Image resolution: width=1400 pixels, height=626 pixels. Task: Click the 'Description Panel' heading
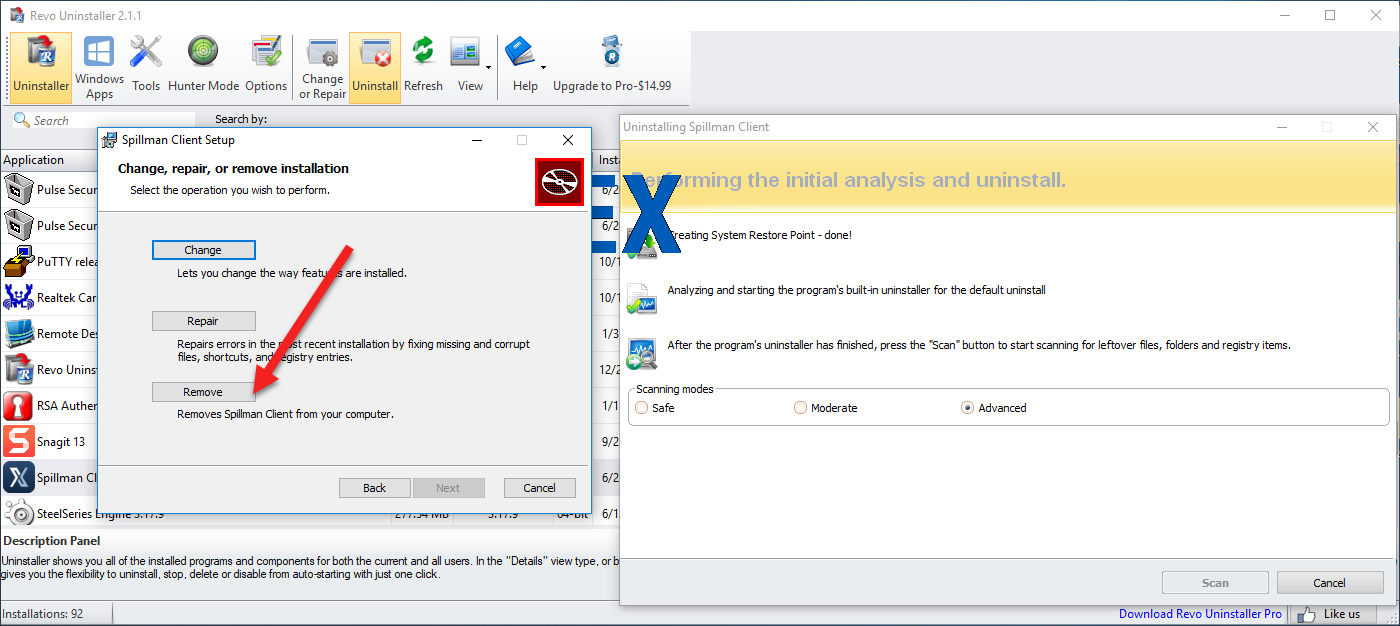(x=52, y=541)
